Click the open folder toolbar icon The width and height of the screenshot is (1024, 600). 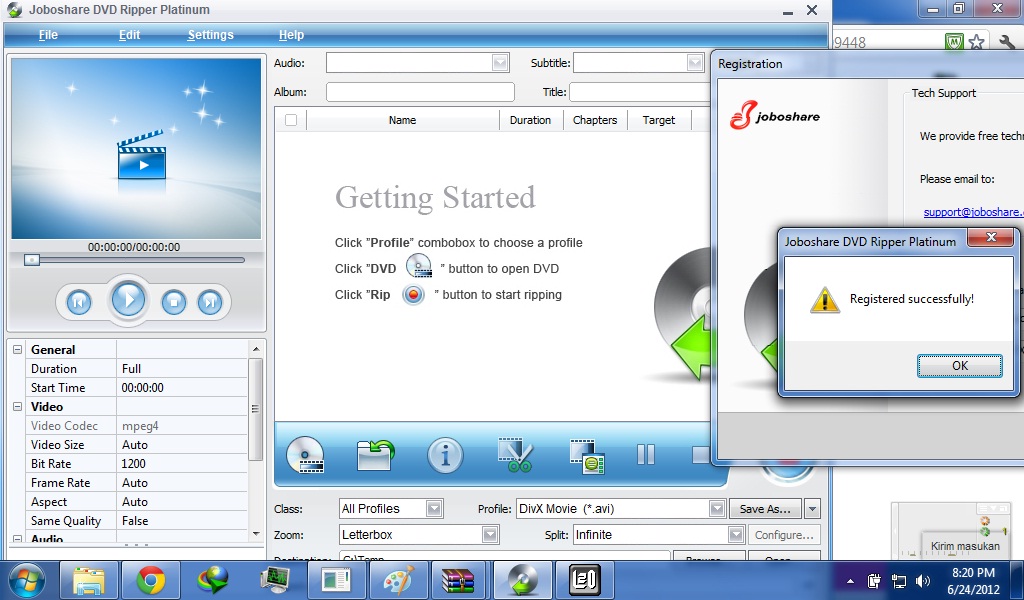pyautogui.click(x=376, y=454)
